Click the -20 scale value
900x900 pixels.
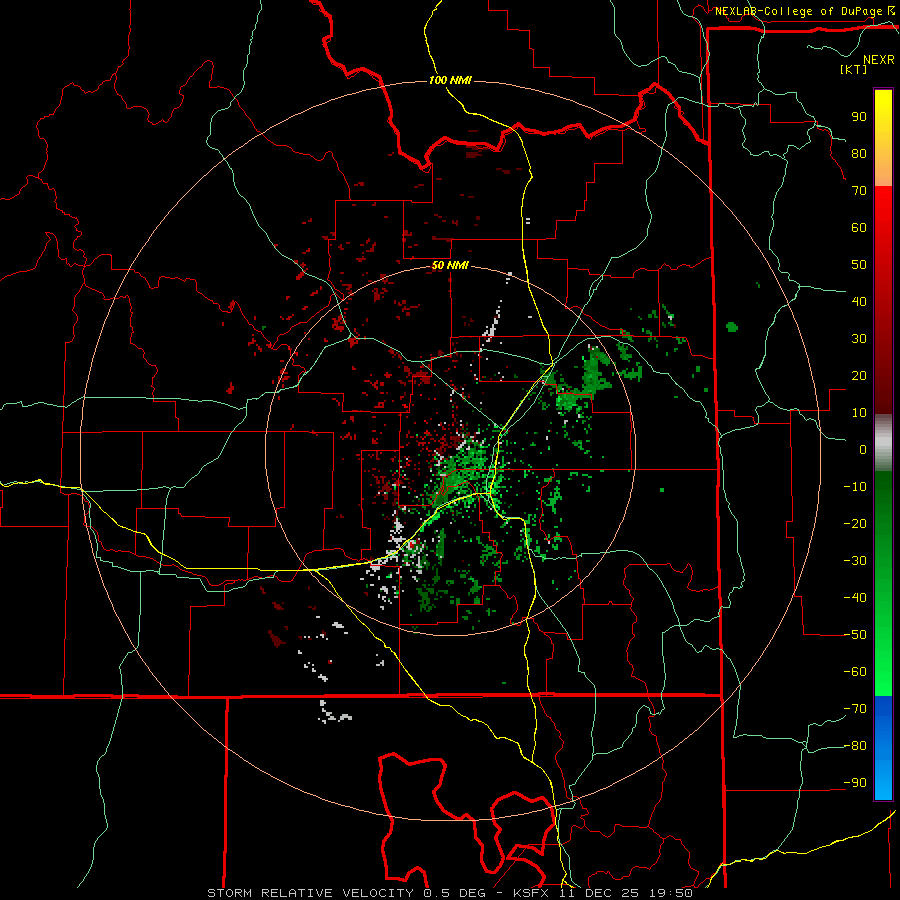855,523
